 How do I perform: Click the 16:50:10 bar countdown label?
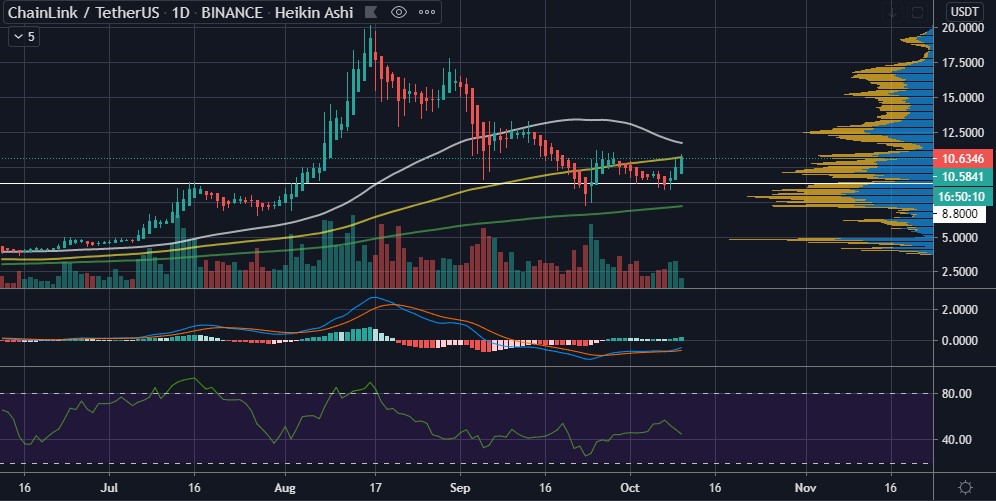pos(963,196)
